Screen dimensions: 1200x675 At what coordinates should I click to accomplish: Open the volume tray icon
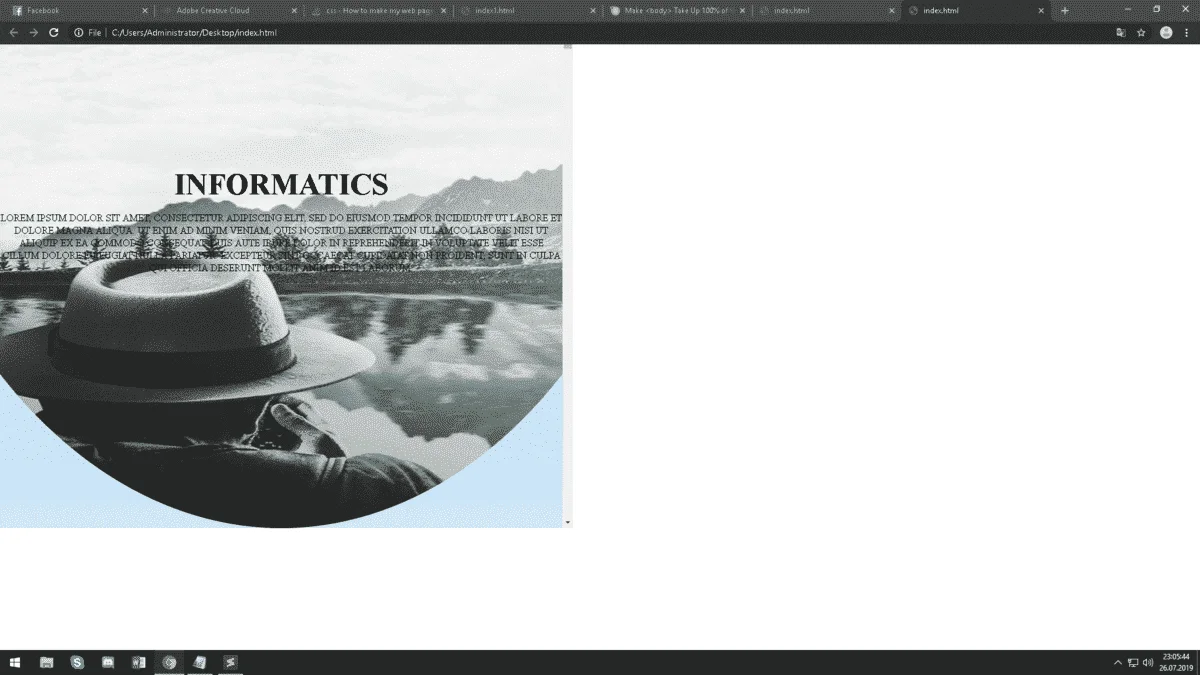click(1148, 662)
